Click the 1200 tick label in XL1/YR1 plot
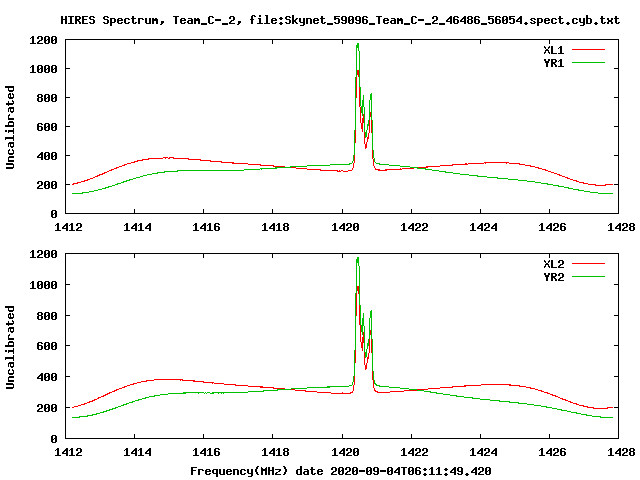Viewport: 640px width, 480px height. click(x=43, y=40)
